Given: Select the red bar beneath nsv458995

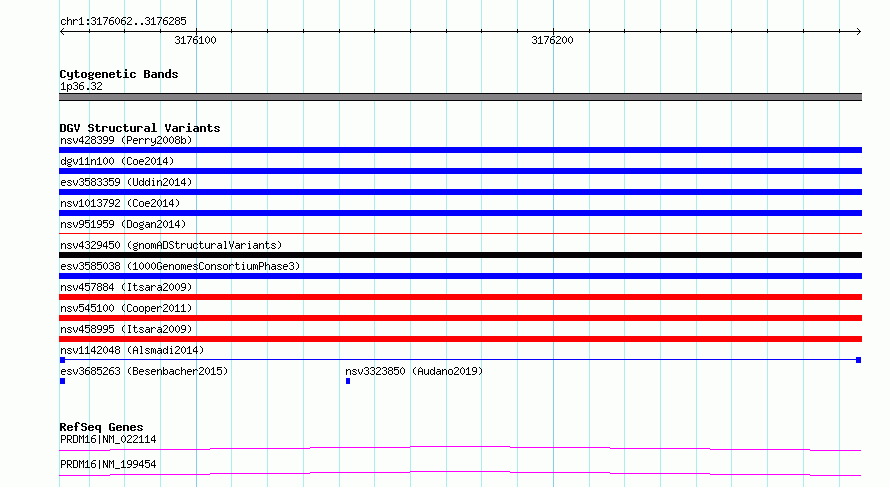Looking at the screenshot, I should coord(460,339).
